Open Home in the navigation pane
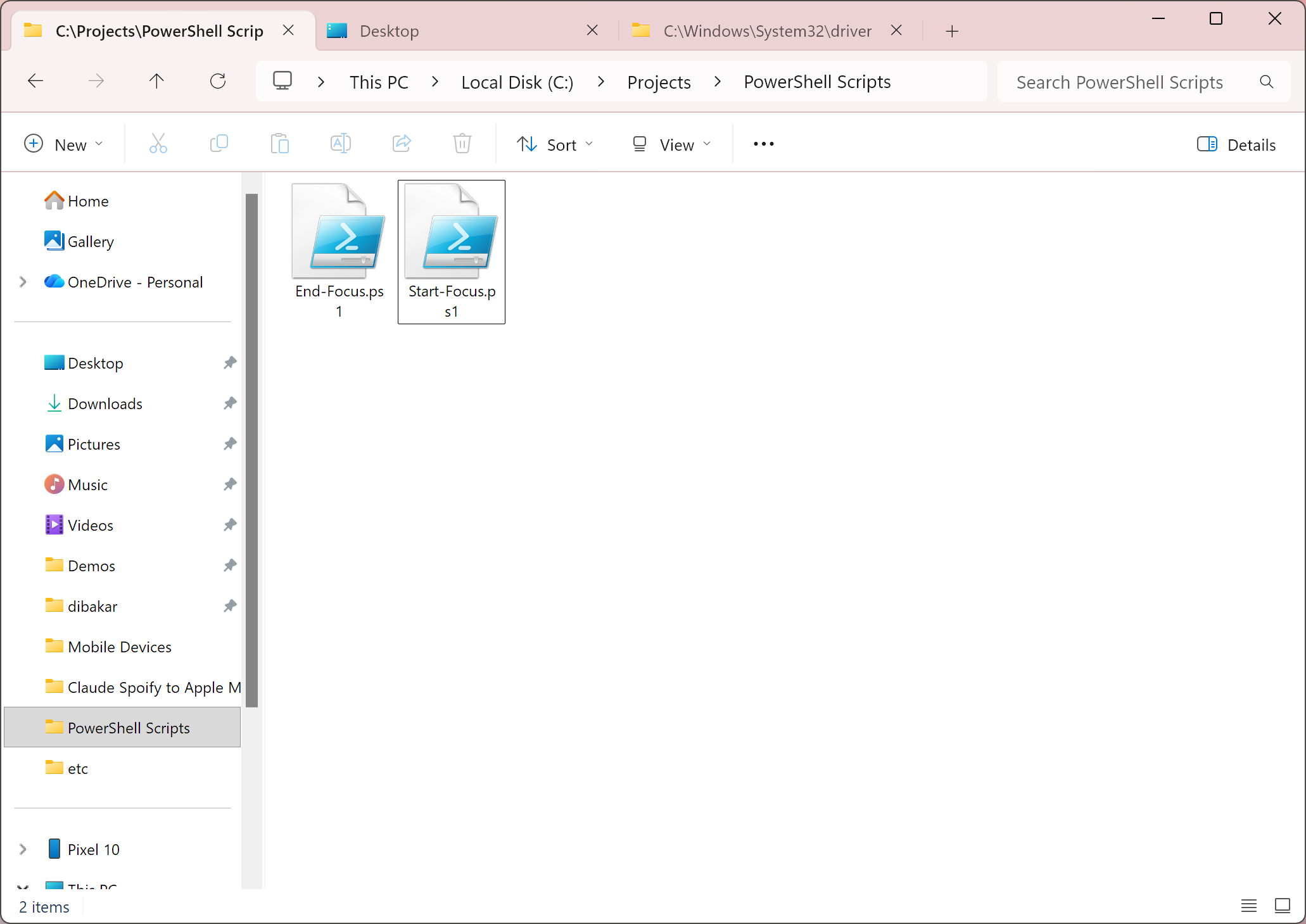 (87, 201)
